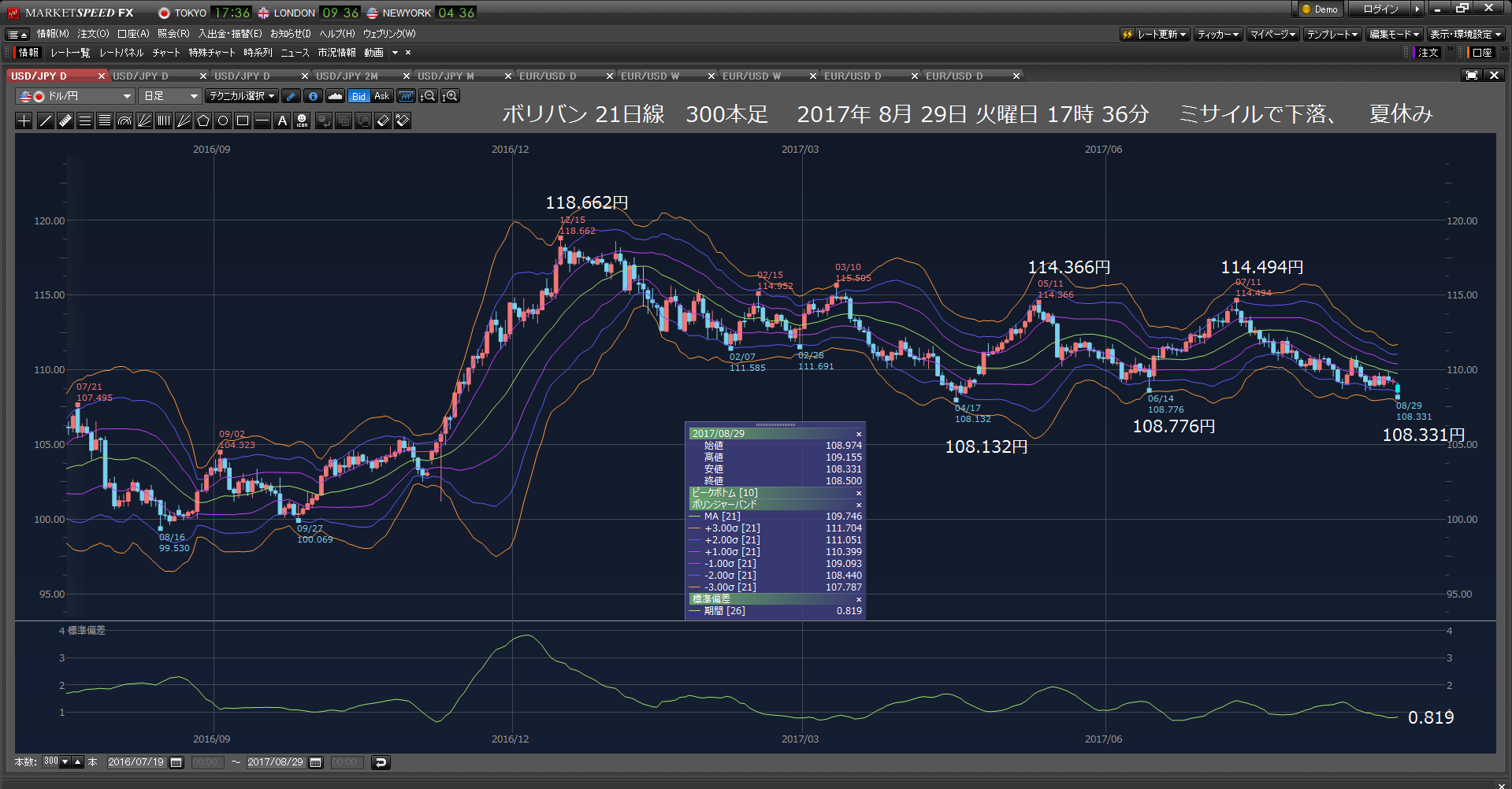Viewport: 1512px width, 789px height.
Task: Open the 表示・環境設定 dropdown
Action: tap(1466, 35)
